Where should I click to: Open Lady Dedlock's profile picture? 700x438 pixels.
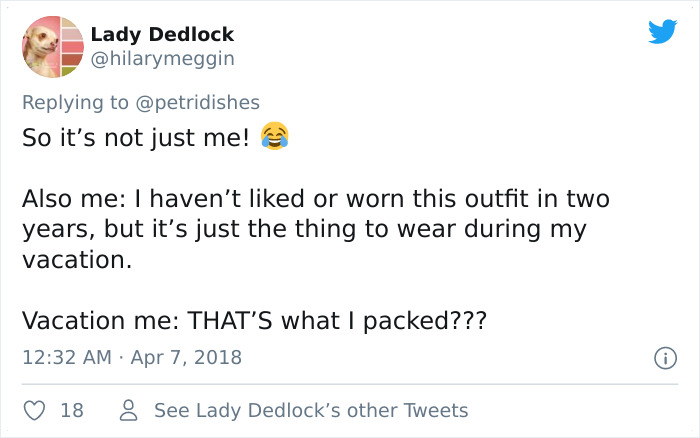(x=52, y=46)
